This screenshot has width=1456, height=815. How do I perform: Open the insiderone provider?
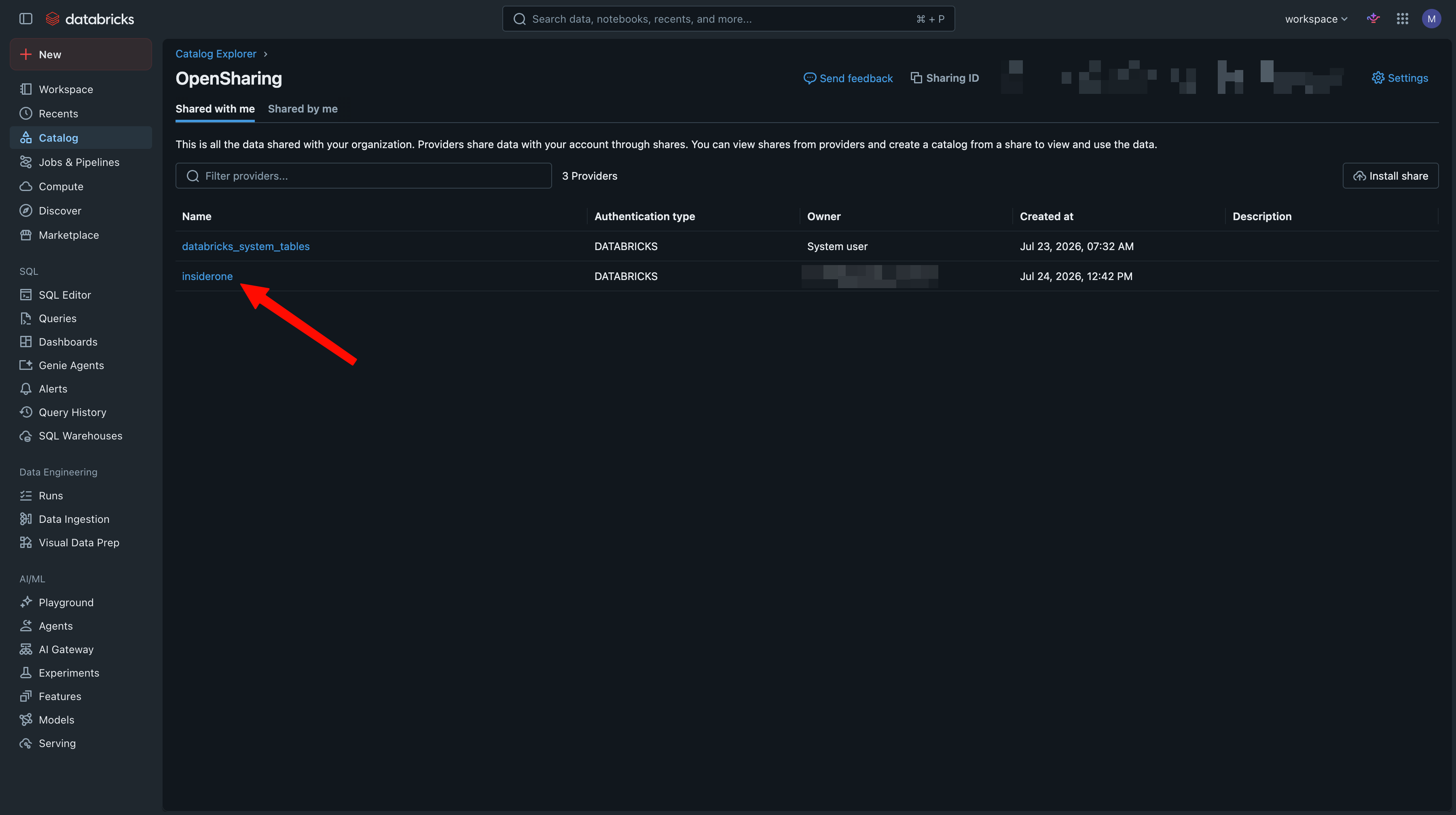click(x=207, y=276)
